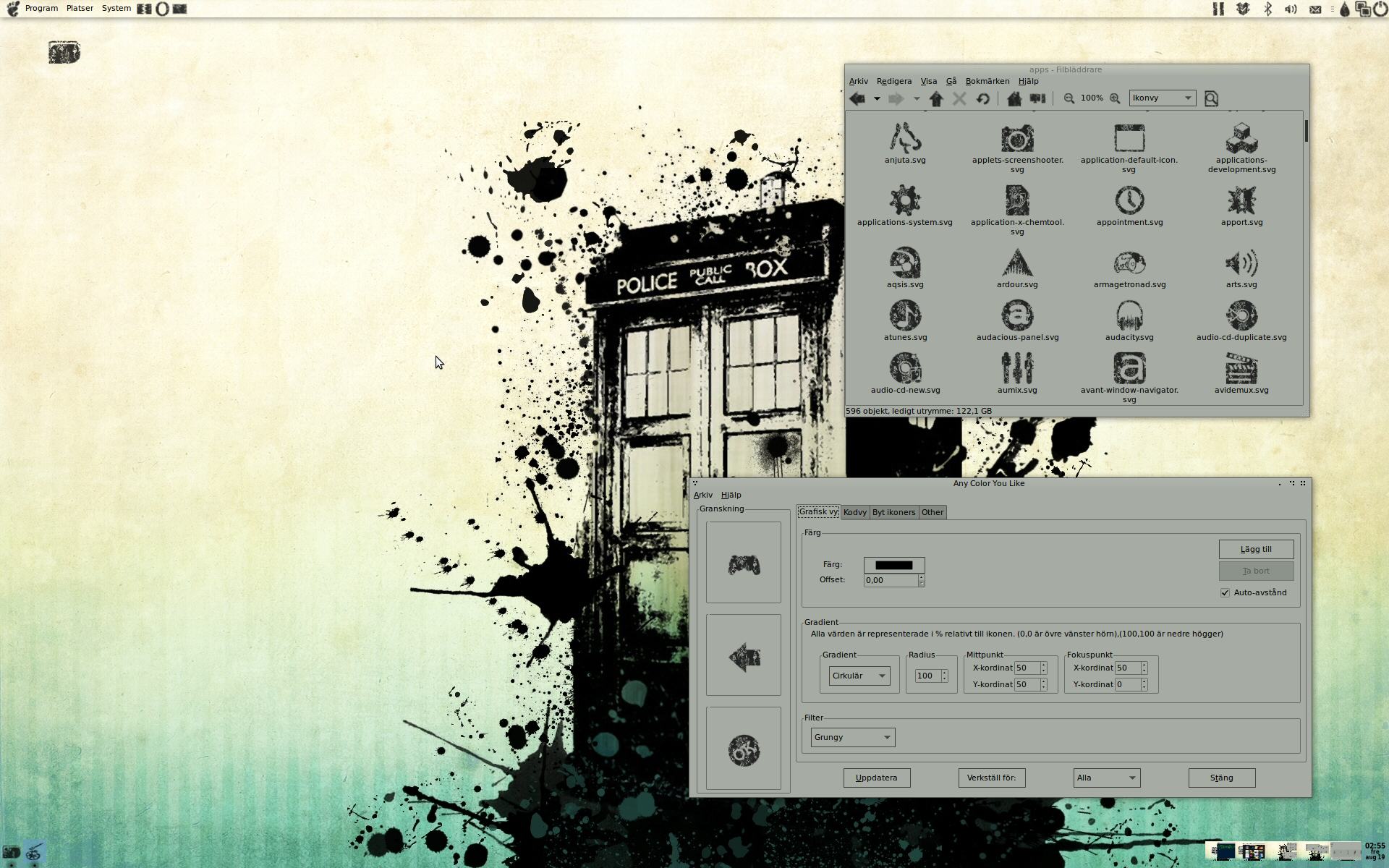1389x868 pixels.
Task: Open Hjälp menu in Any Color You Like
Action: pyautogui.click(x=731, y=495)
